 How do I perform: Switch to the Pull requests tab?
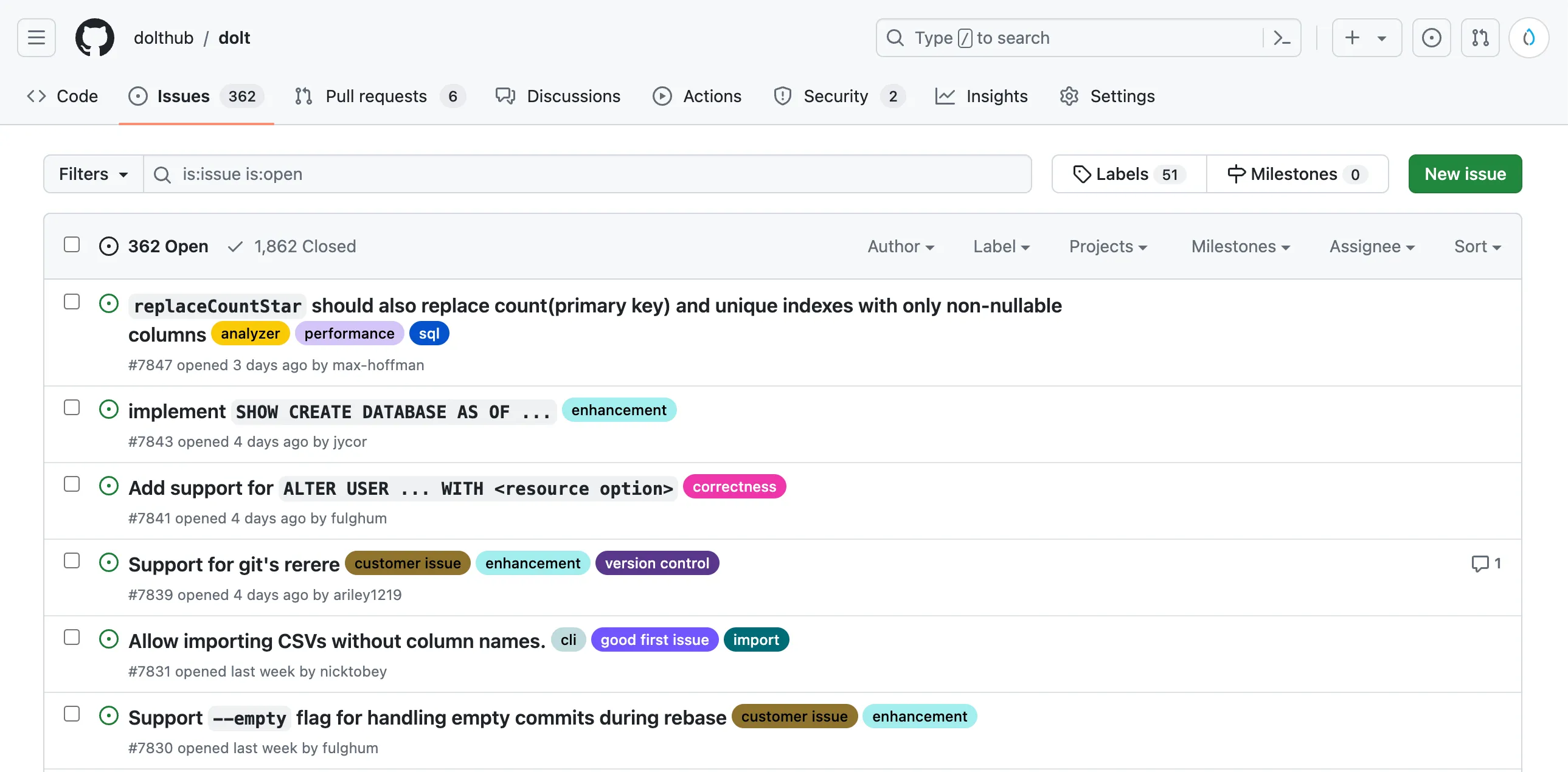tap(376, 96)
